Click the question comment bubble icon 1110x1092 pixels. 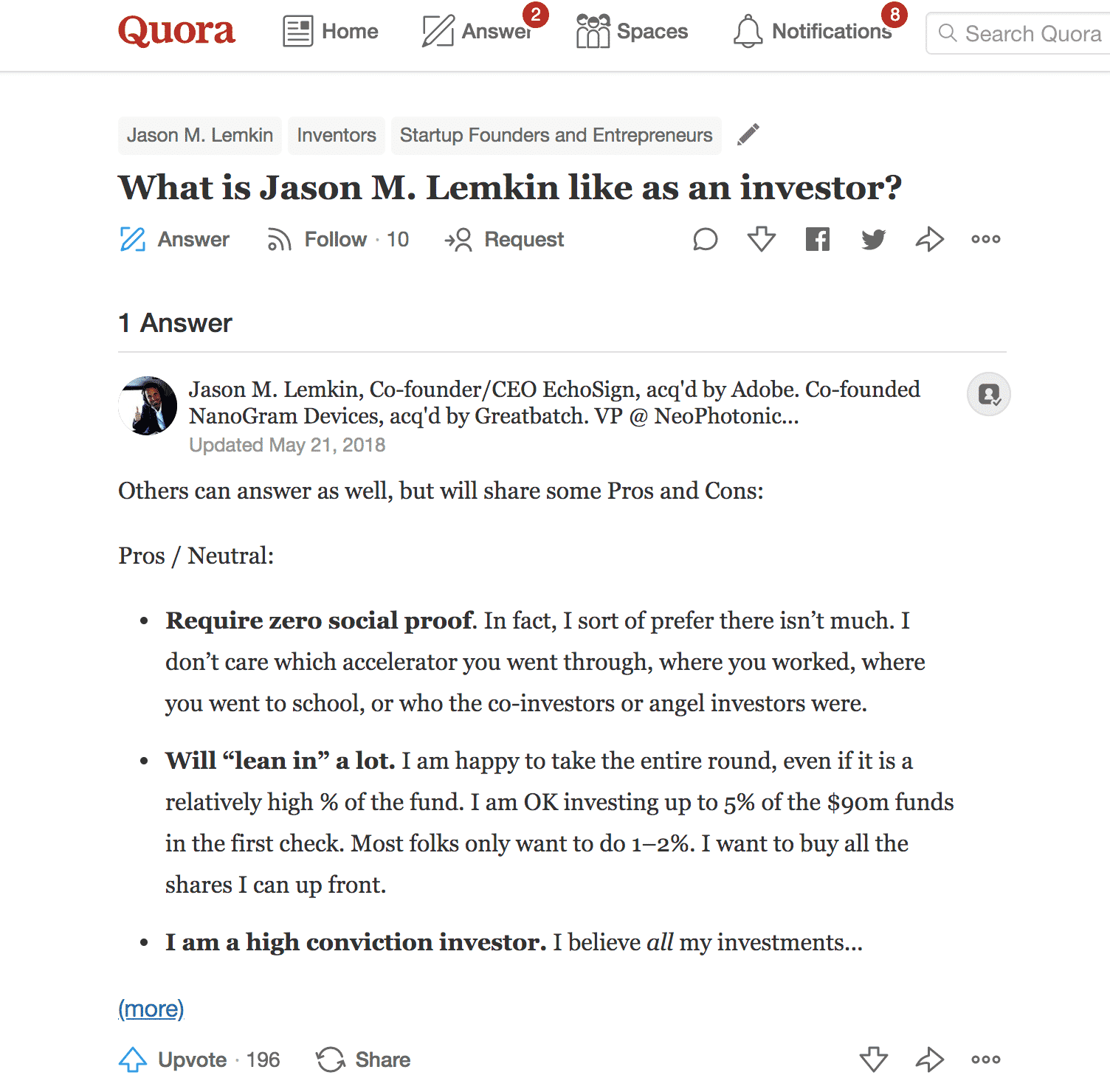click(705, 240)
